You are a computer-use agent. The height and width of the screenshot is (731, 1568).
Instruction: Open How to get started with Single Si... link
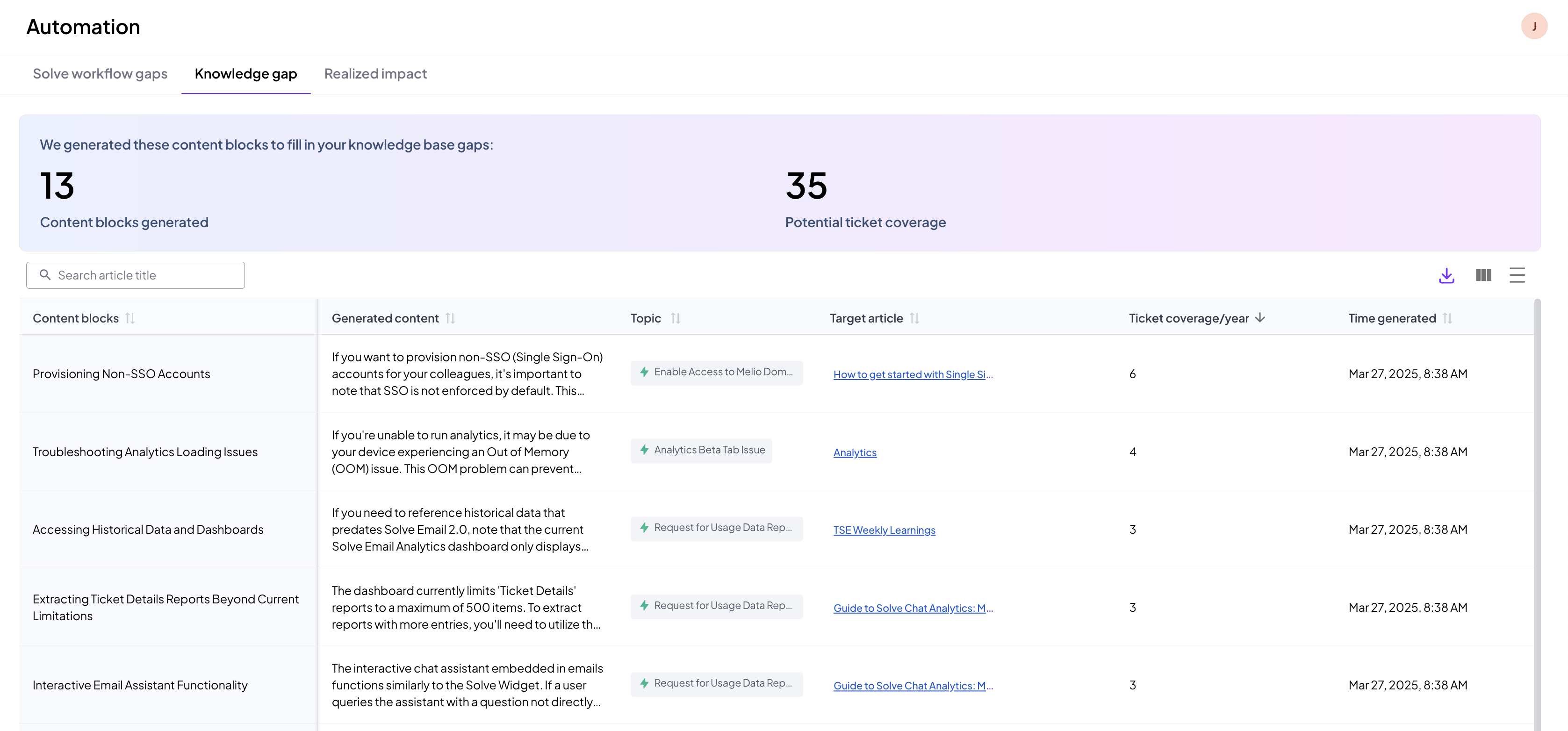click(913, 374)
